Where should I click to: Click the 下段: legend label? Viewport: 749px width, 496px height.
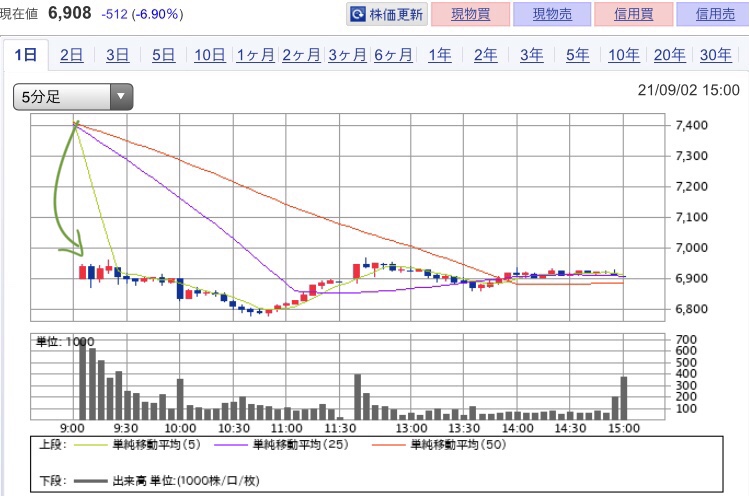(52, 481)
